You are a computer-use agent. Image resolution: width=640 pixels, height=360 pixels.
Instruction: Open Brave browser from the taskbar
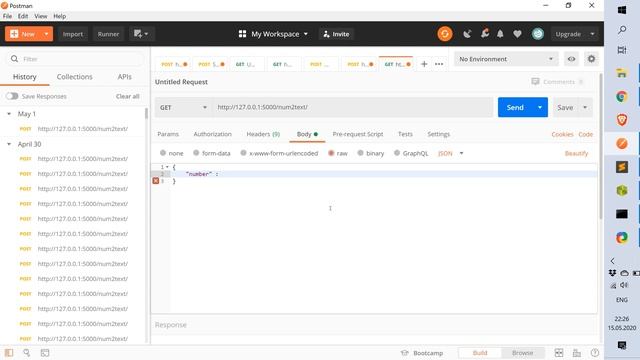(x=622, y=120)
